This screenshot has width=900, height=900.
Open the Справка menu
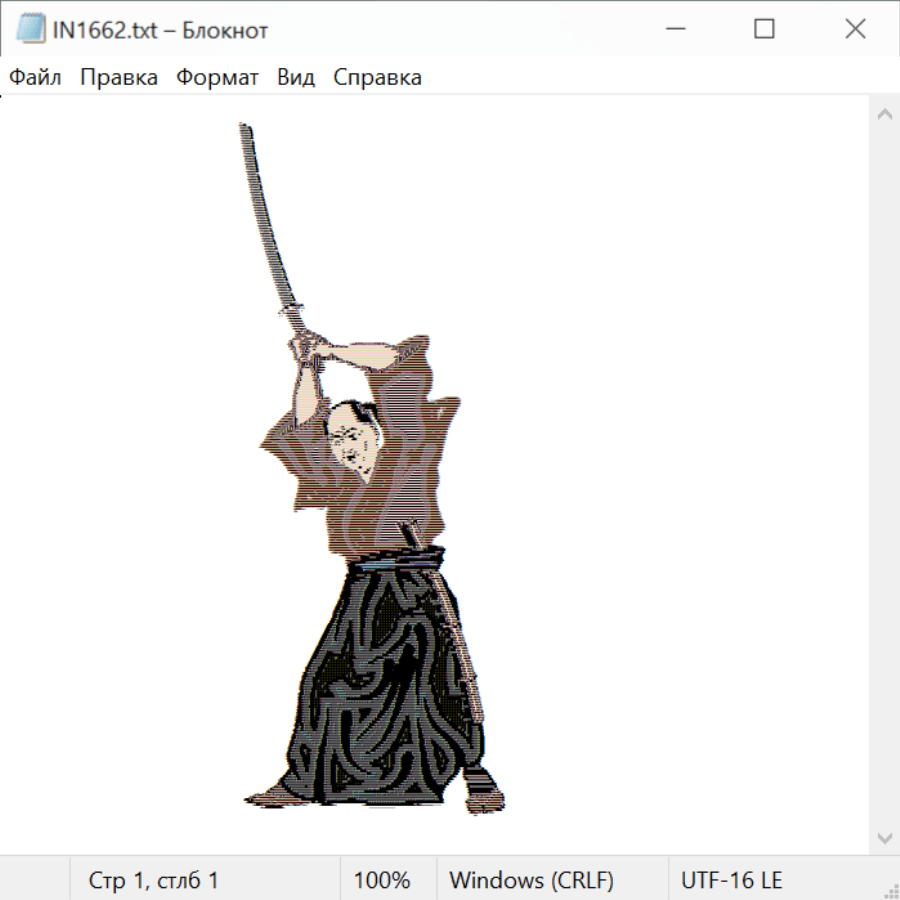pyautogui.click(x=377, y=78)
